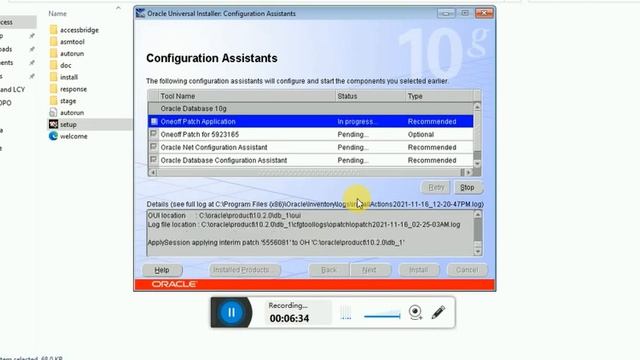Click the Name column header in Explorer
The image size is (640, 360).
(x=58, y=13)
